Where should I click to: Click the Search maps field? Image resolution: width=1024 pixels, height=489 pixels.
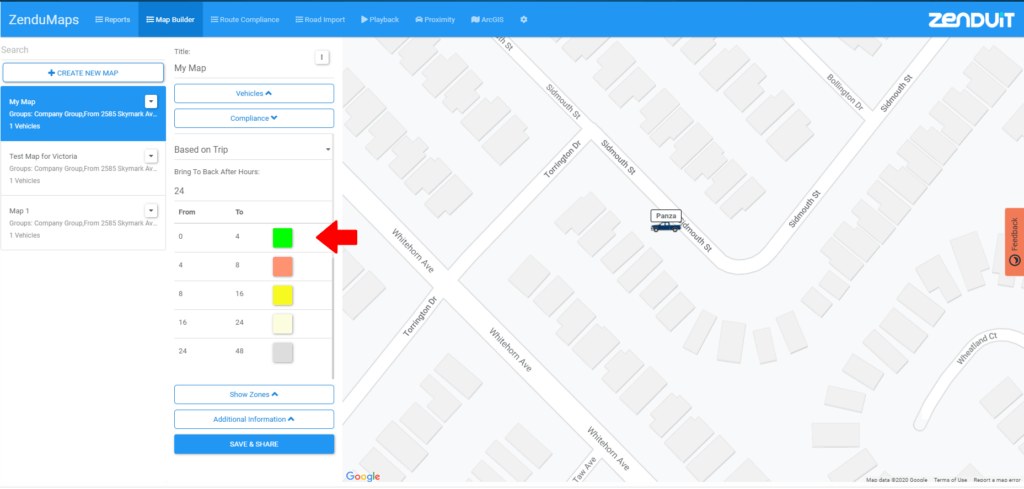click(x=83, y=50)
